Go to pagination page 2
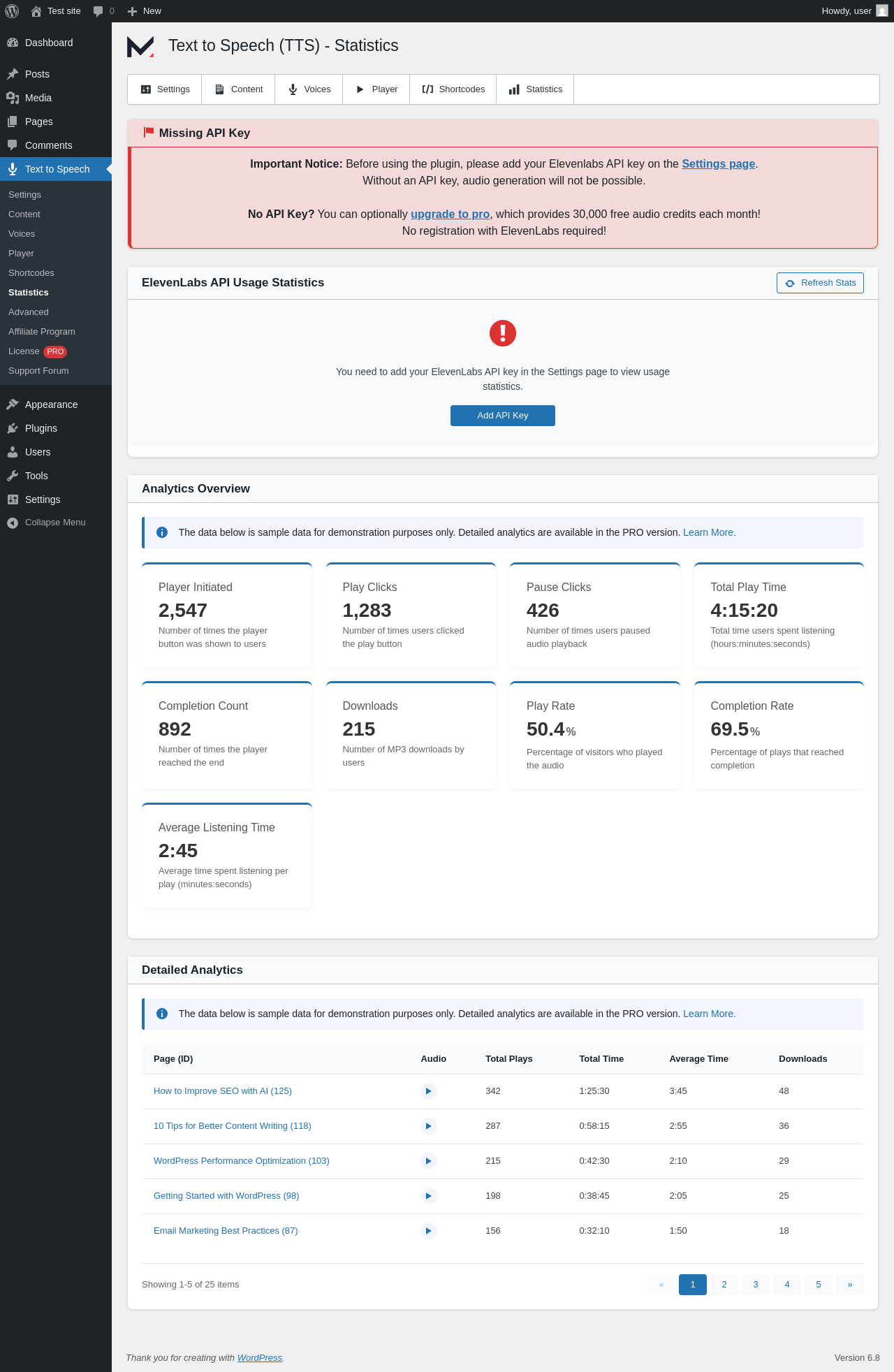Screen dimensions: 894x1372 click(x=724, y=1285)
